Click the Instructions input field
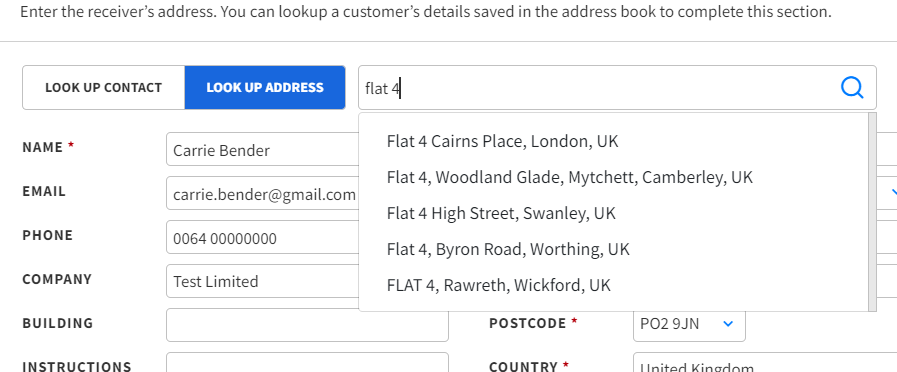The height and width of the screenshot is (372, 897). point(307,362)
